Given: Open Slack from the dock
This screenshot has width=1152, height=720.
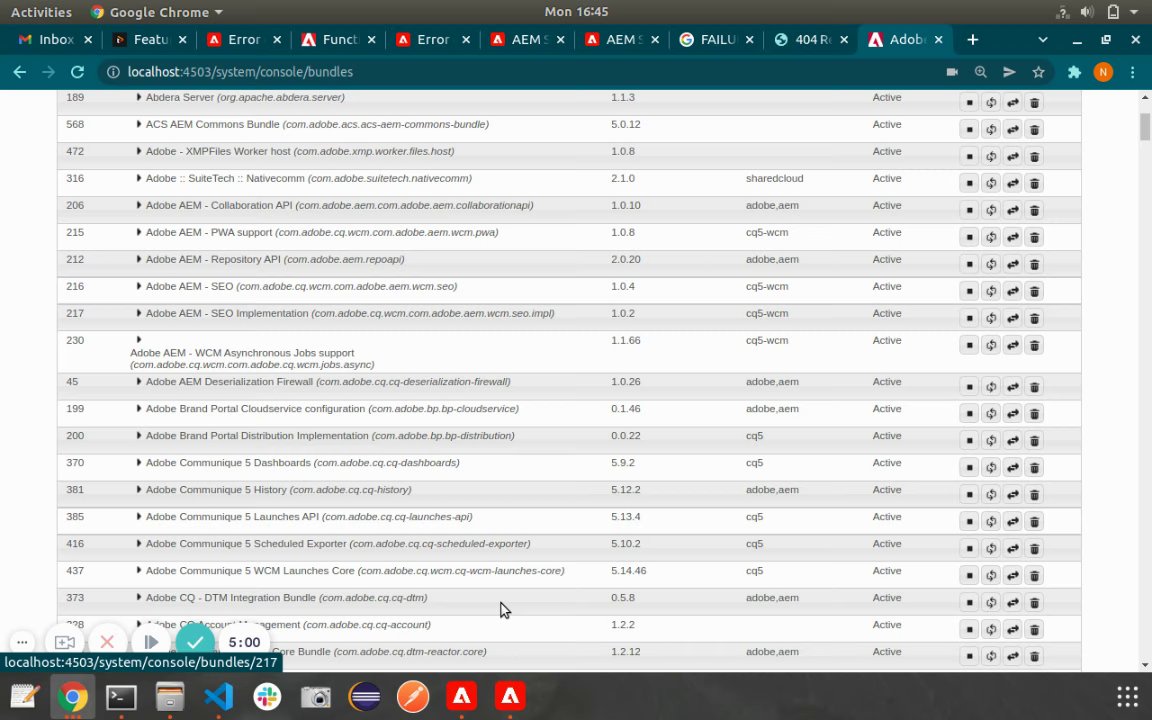Looking at the screenshot, I should point(267,696).
